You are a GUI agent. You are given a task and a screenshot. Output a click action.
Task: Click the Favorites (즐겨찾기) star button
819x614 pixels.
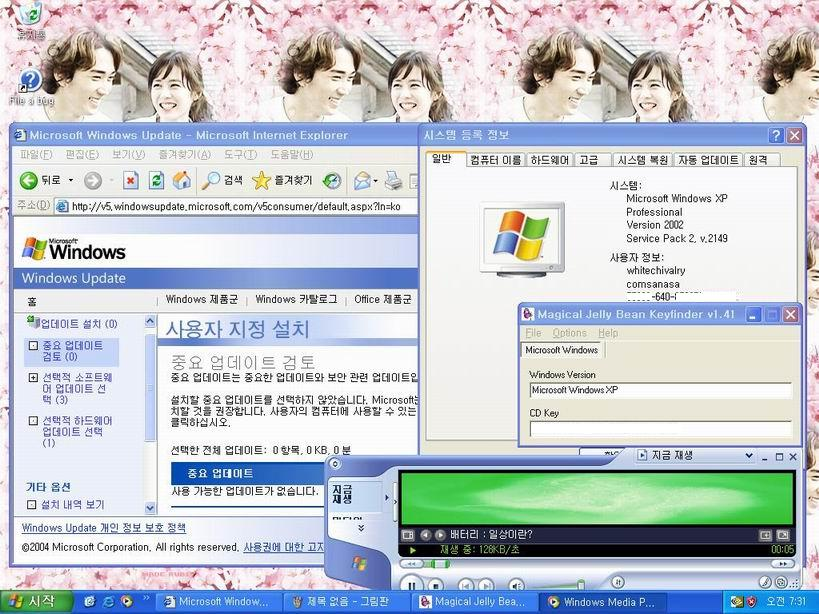[282, 181]
